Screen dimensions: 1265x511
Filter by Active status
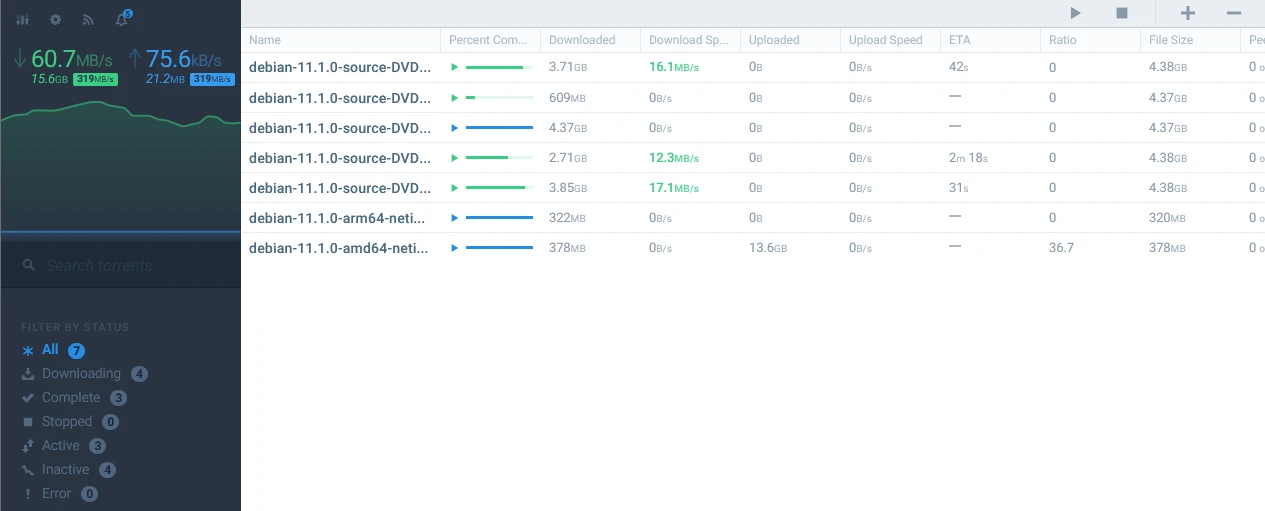(x=62, y=446)
